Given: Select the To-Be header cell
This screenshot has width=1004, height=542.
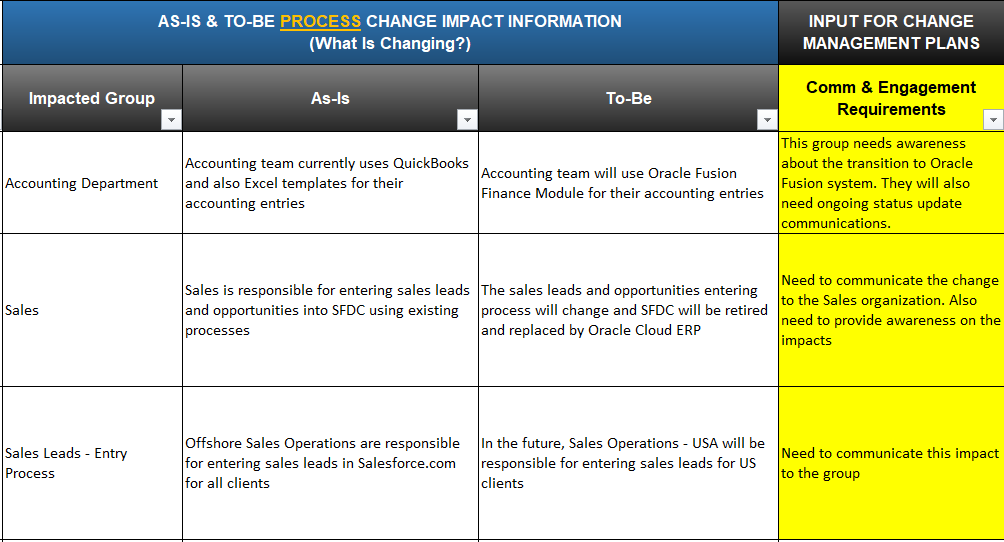Looking at the screenshot, I should (x=628, y=98).
